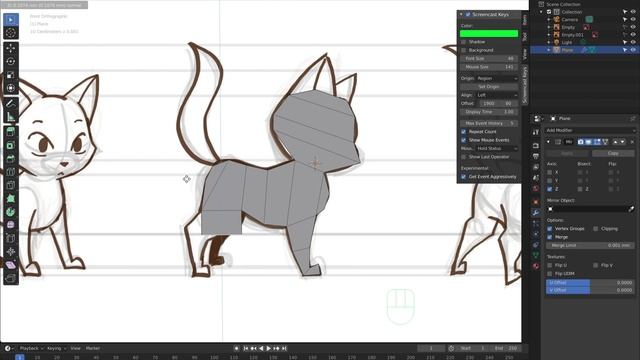Click the modifier Copy button

(x=613, y=153)
